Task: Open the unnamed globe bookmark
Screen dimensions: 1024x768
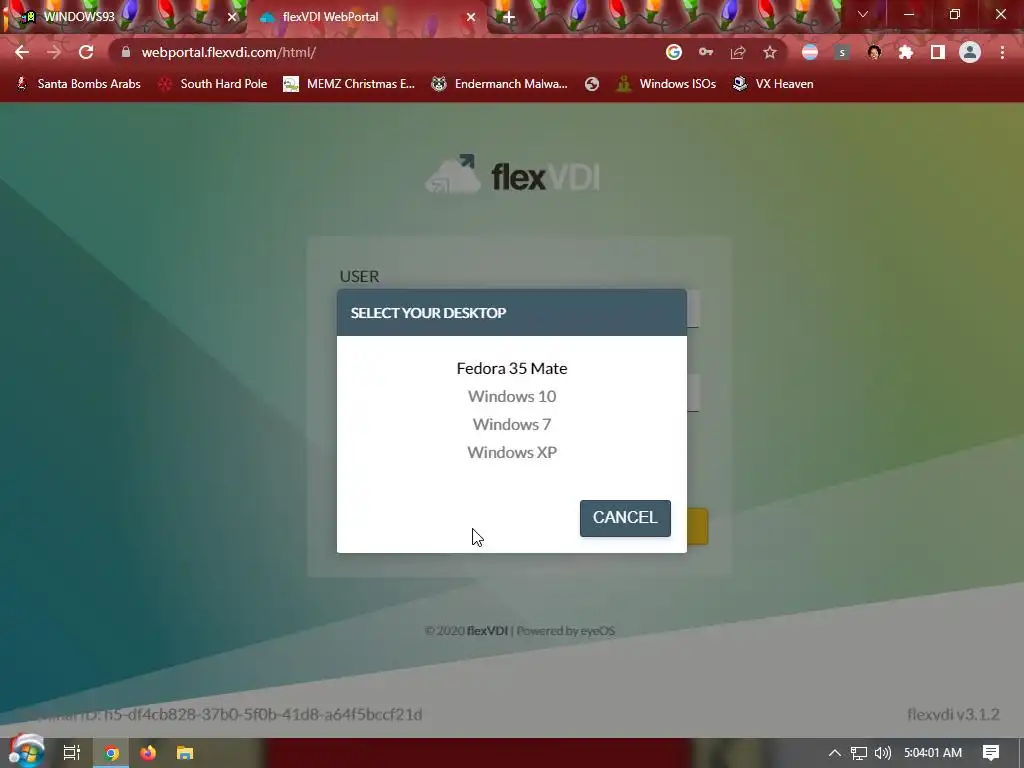Action: click(592, 84)
